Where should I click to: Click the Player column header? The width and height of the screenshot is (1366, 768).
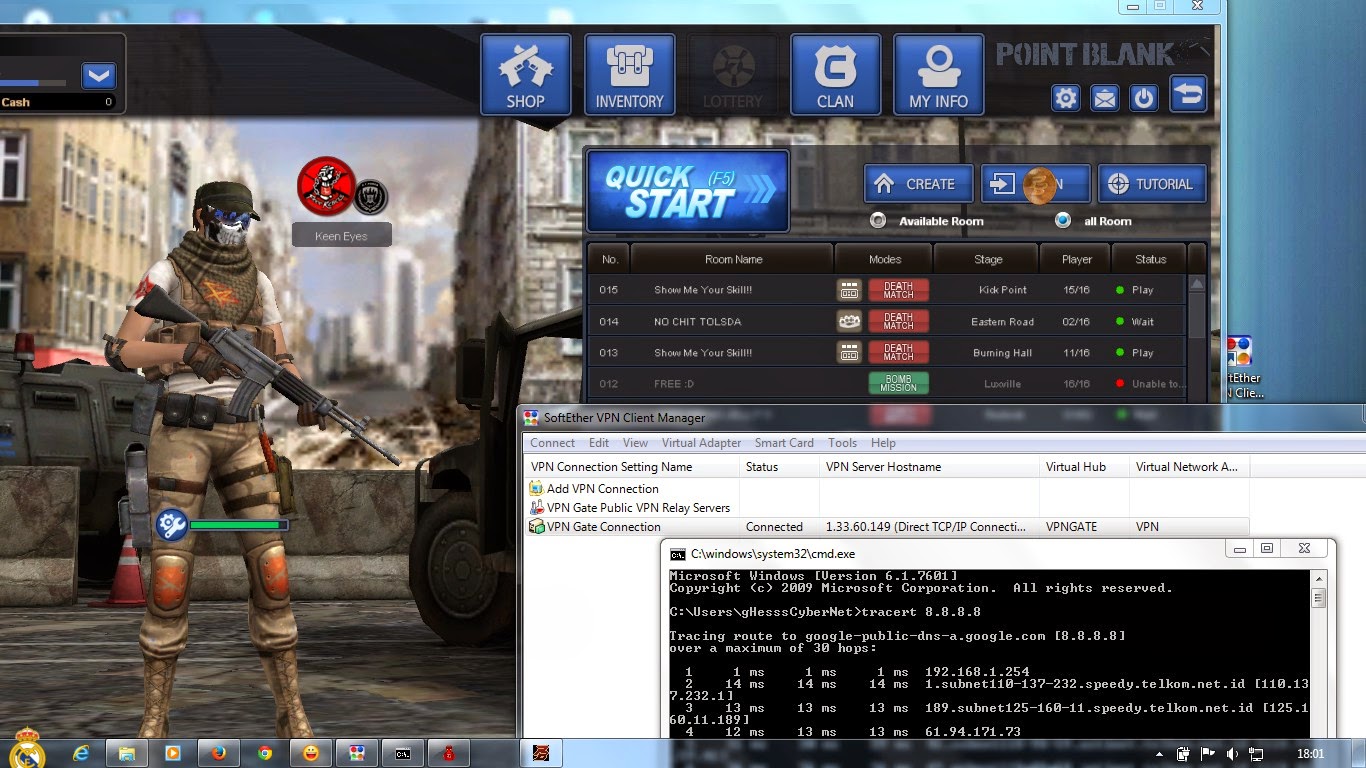1077,259
